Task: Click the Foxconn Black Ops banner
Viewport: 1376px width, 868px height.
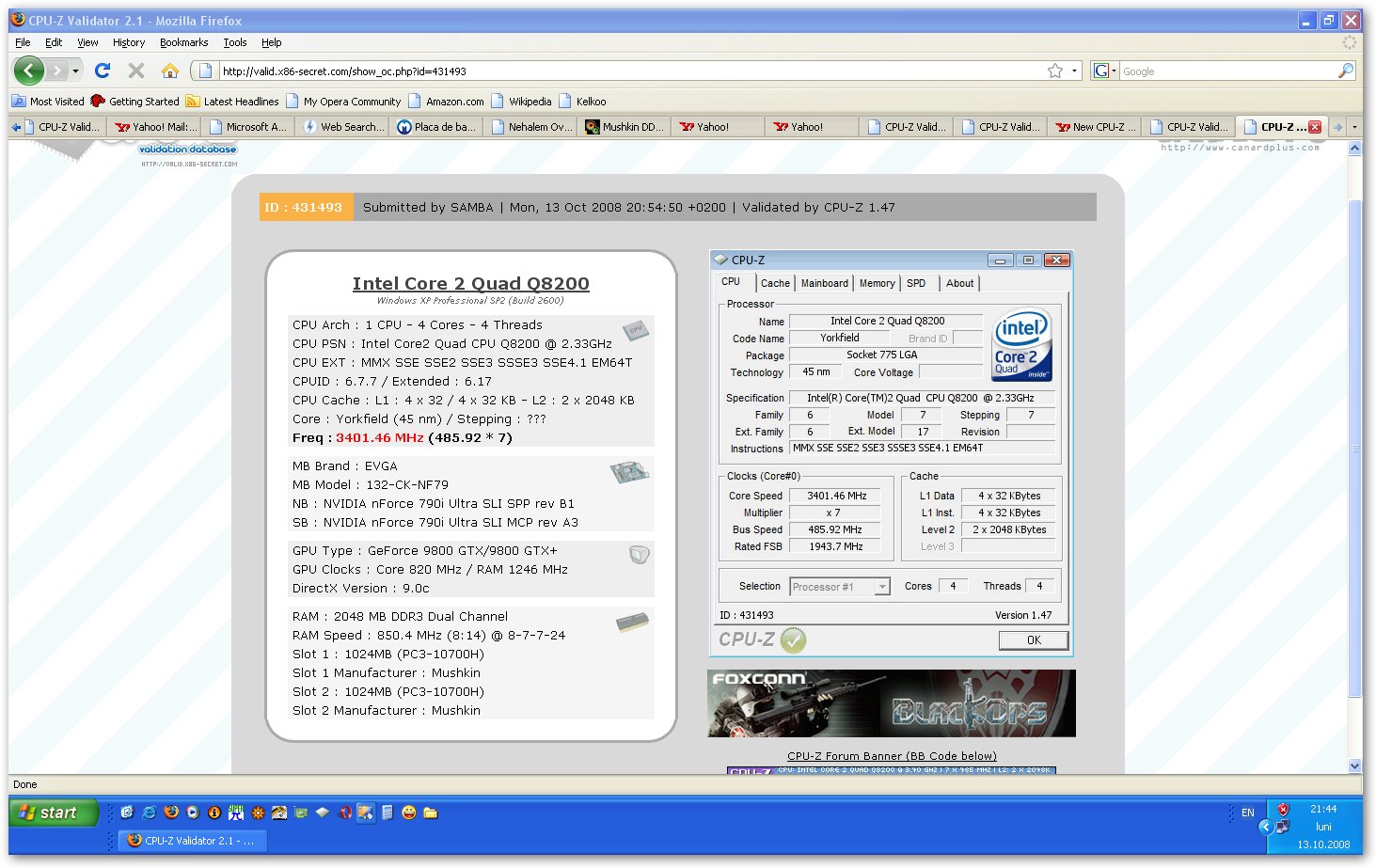Action: click(x=891, y=703)
